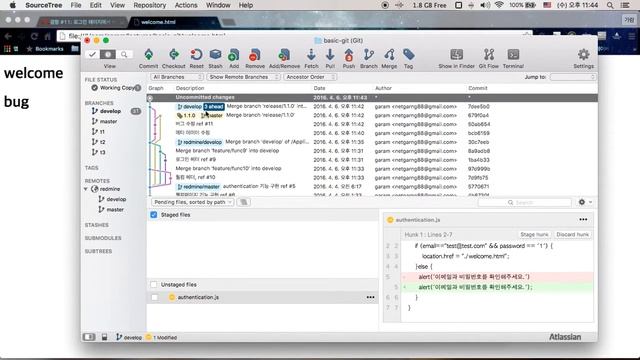The width and height of the screenshot is (640, 360).
Task: Open diff header ellipsis menu
Action: 583,220
